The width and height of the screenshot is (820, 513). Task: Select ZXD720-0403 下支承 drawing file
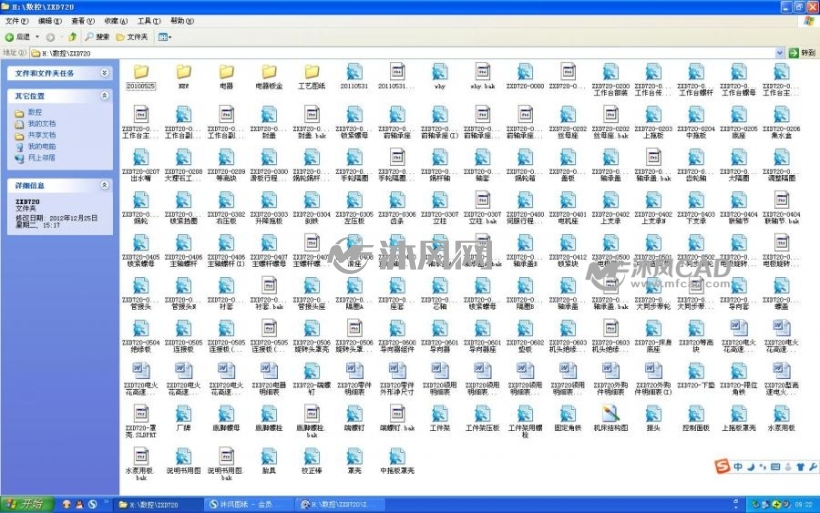[696, 209]
